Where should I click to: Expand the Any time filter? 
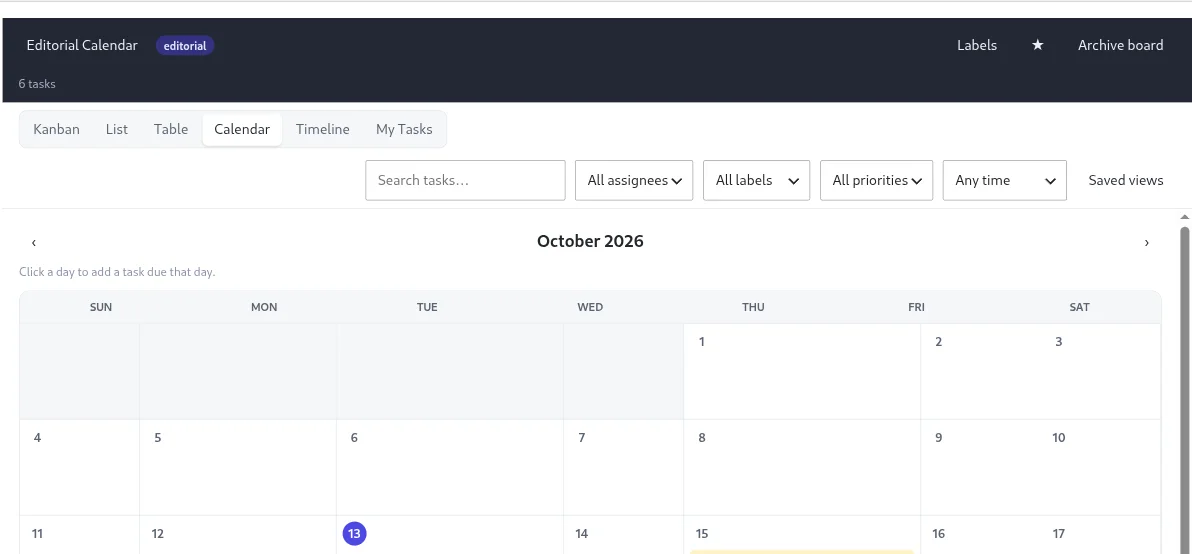pyautogui.click(x=1004, y=180)
